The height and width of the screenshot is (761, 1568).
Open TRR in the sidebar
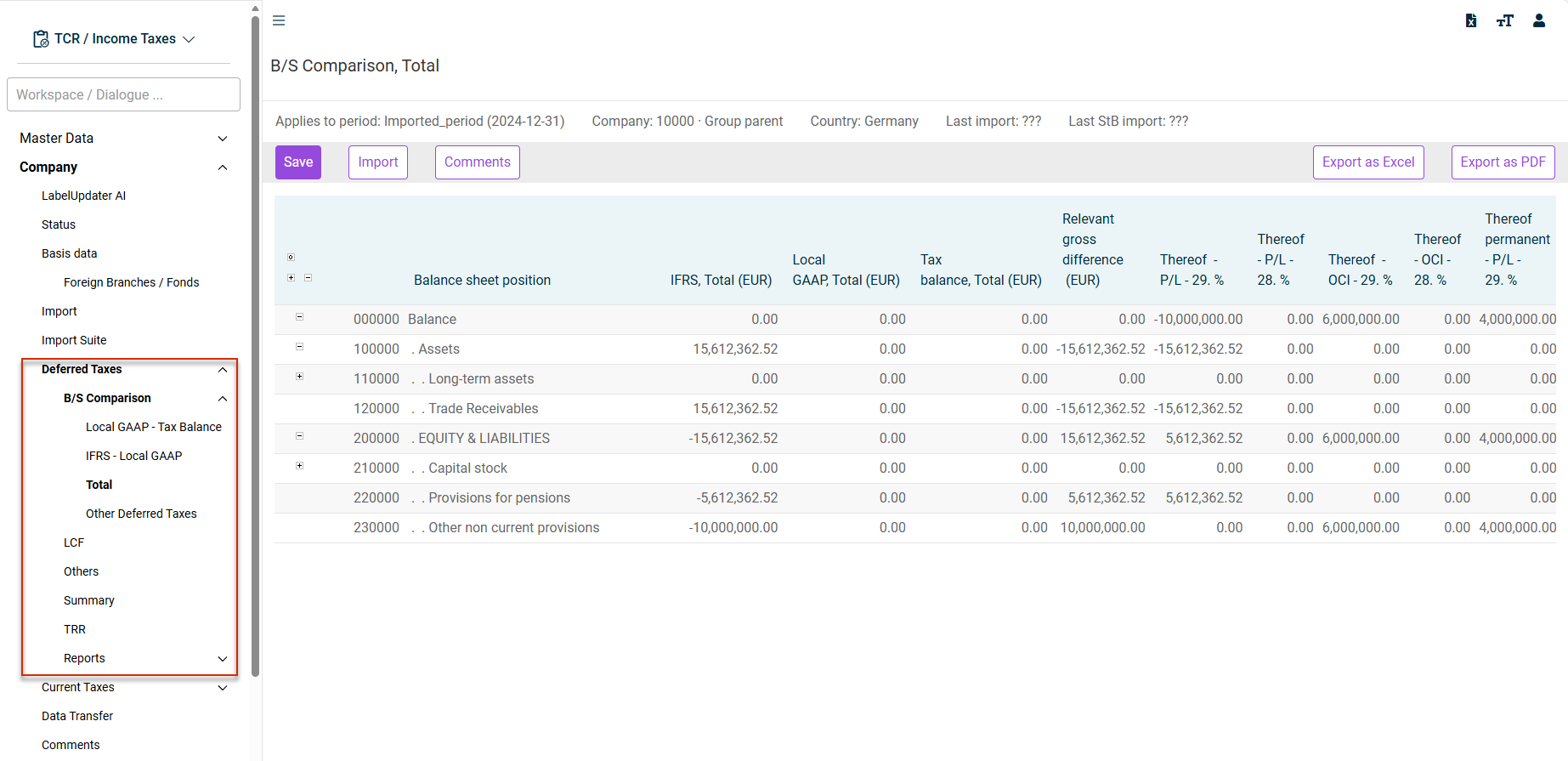(x=75, y=629)
